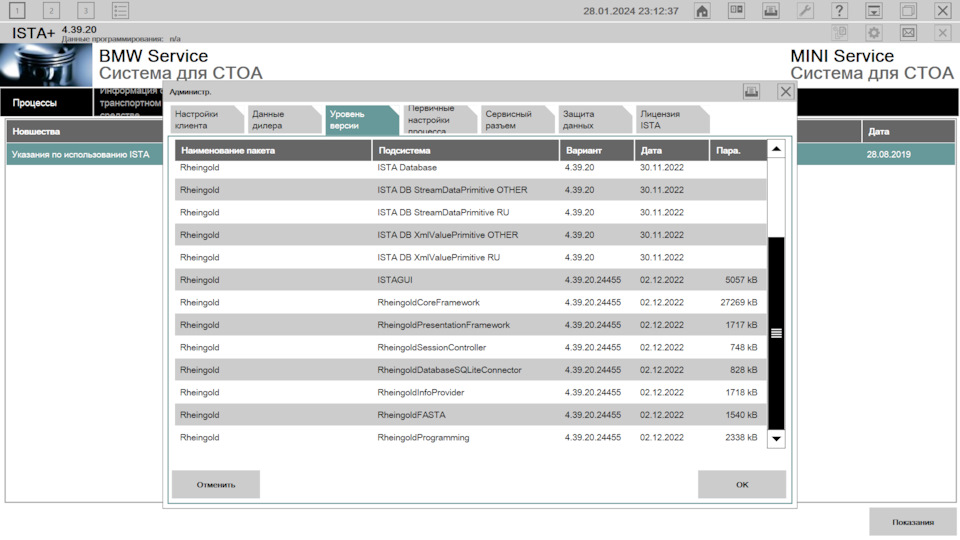Screen dimensions: 960x540
Task: Select the ISTA Database row
Action: click(470, 168)
